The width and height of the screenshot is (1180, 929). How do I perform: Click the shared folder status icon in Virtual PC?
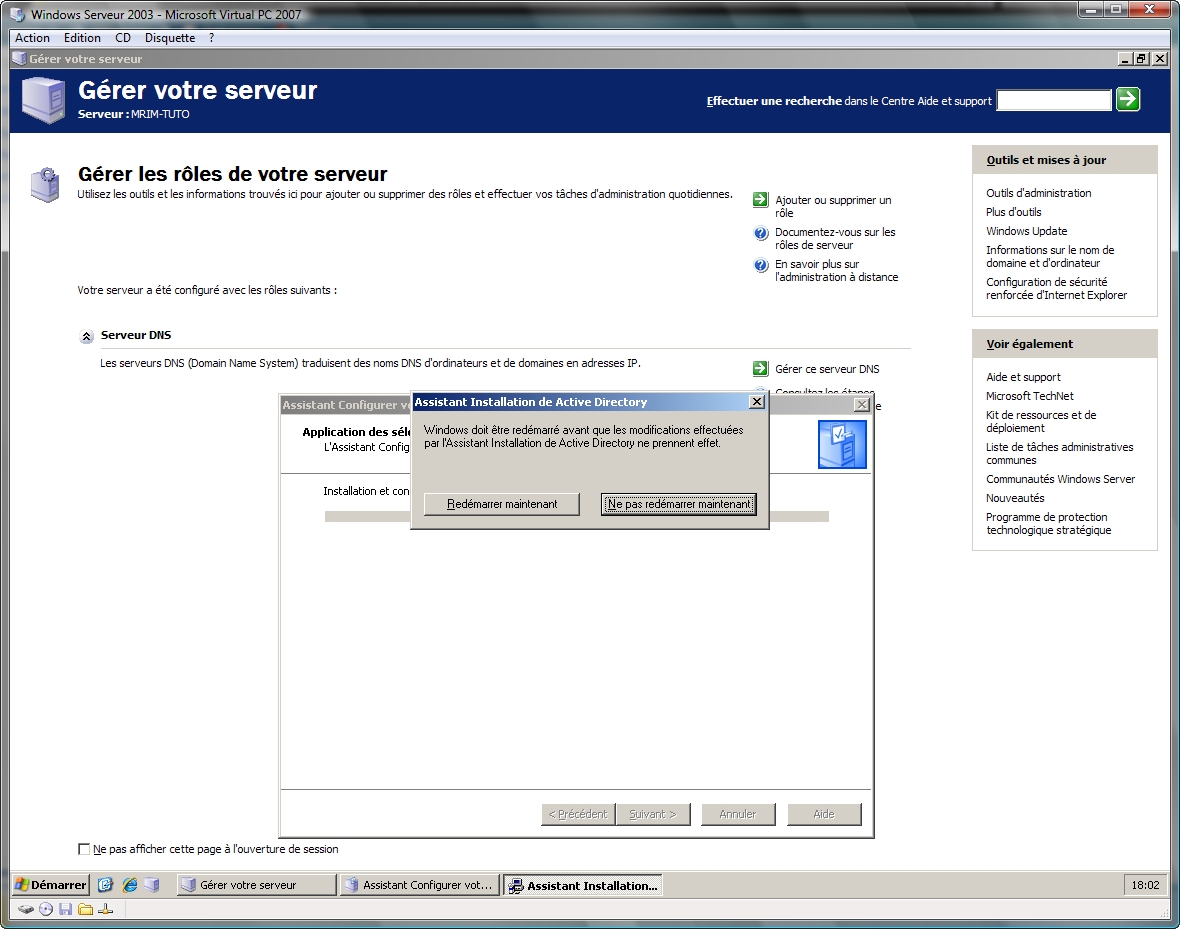[85, 909]
